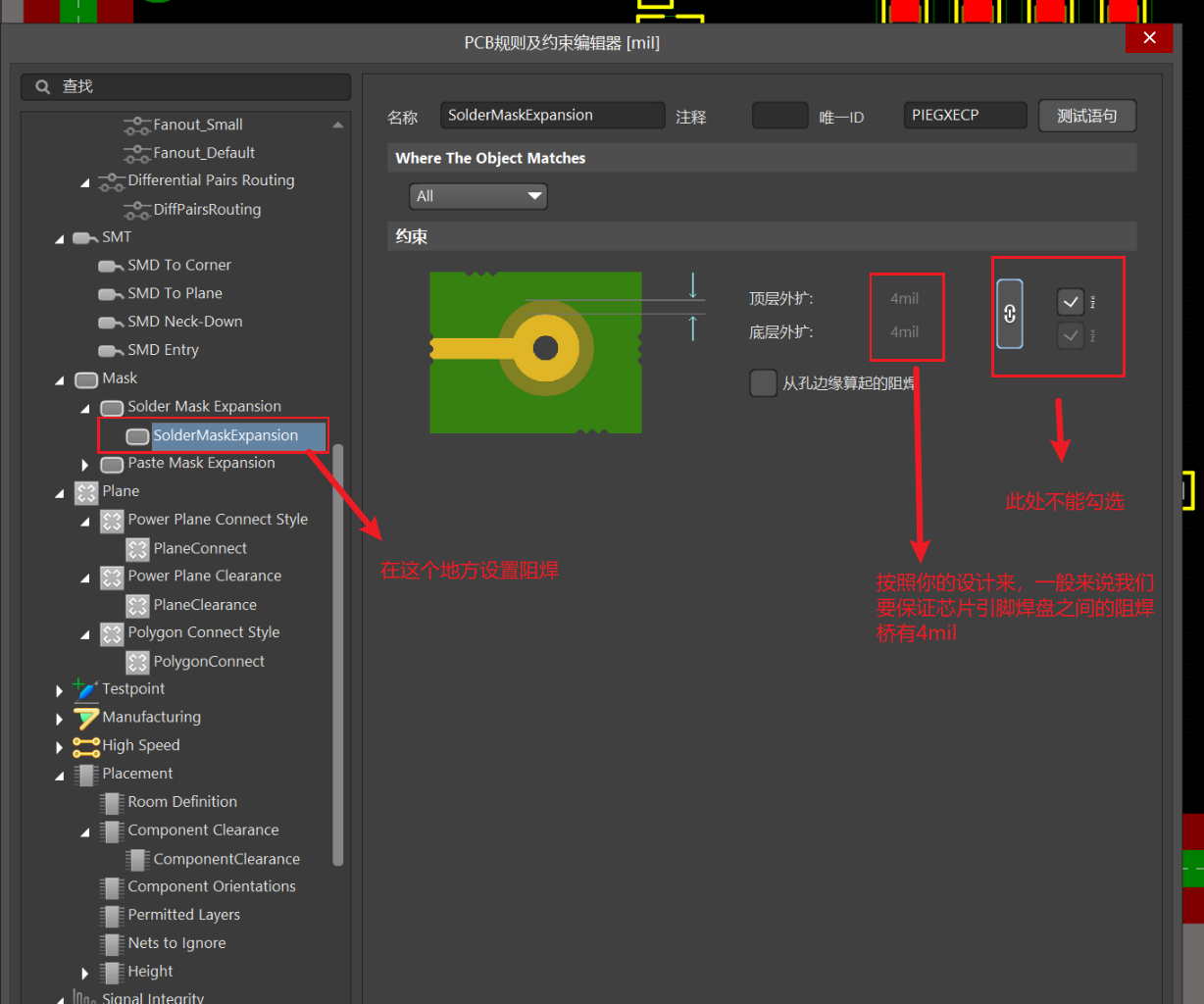
Task: Collapse the Differential Pairs Routing node
Action: coord(84,183)
